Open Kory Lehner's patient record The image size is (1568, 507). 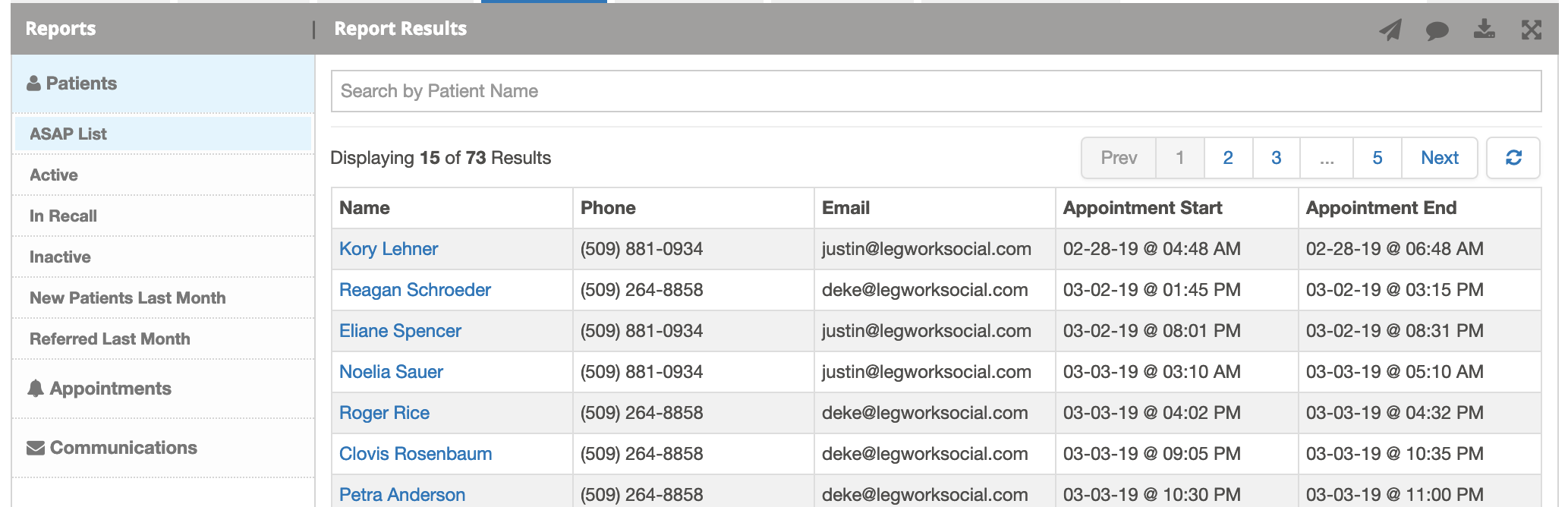pos(389,249)
